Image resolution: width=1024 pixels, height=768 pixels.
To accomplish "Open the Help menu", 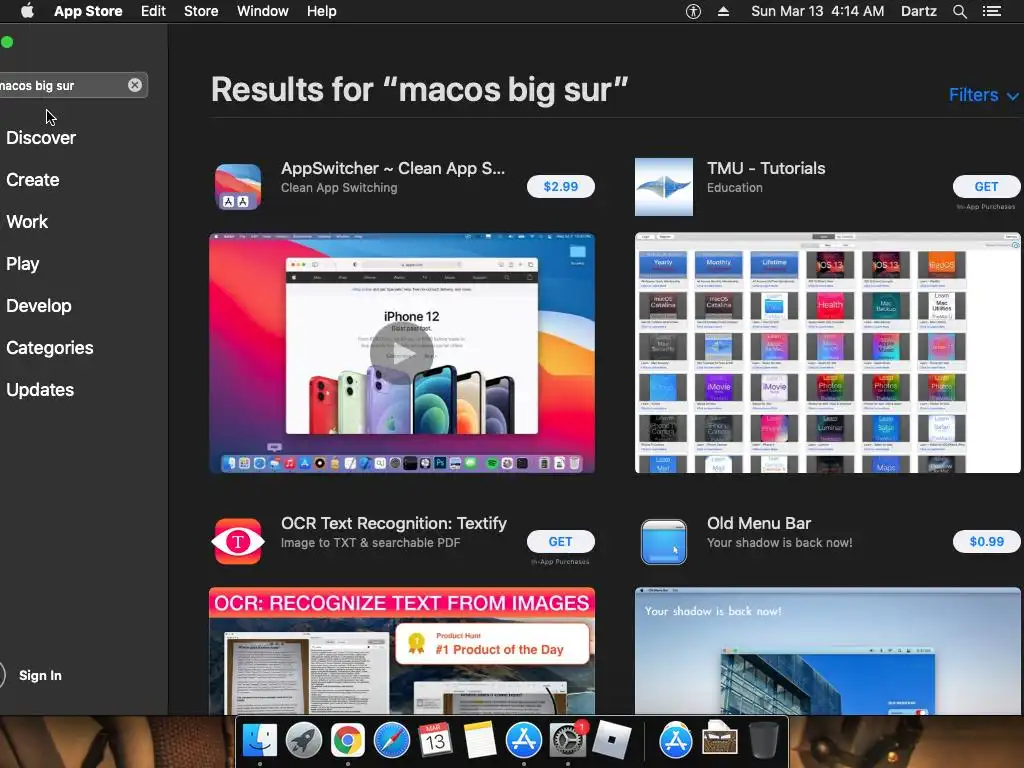I will pyautogui.click(x=322, y=11).
